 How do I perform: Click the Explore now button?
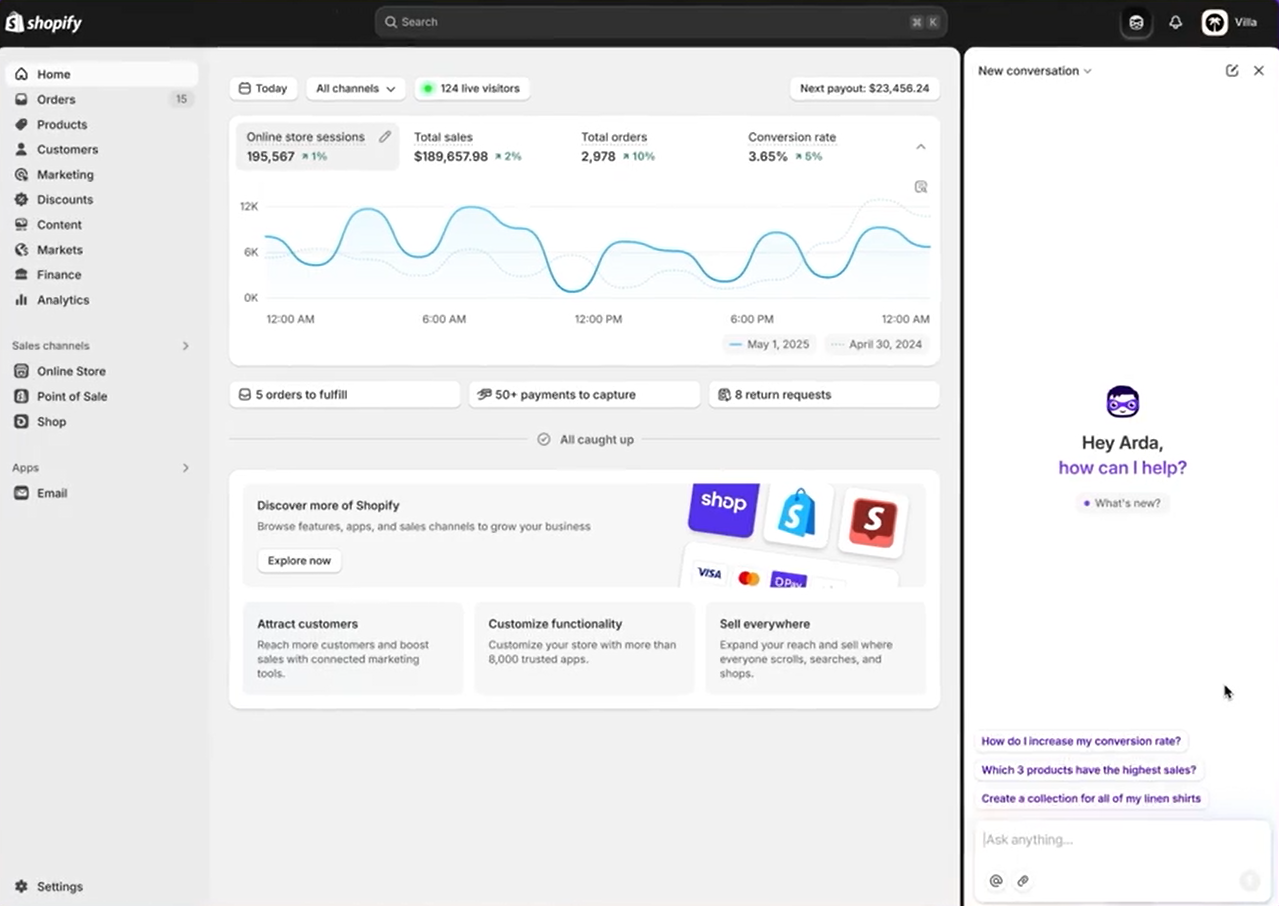pos(298,561)
